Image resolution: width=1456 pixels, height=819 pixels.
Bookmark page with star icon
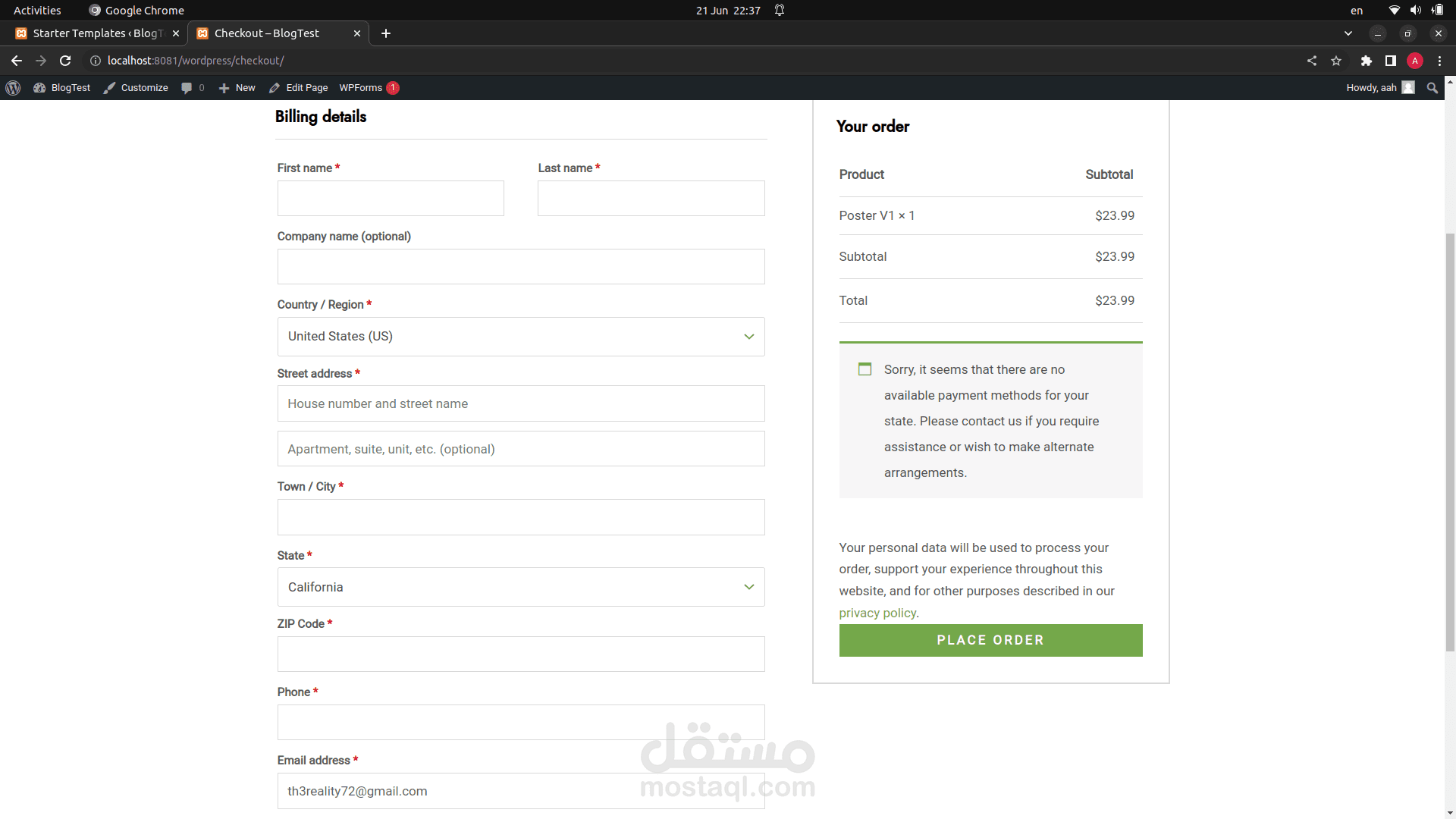tap(1336, 61)
